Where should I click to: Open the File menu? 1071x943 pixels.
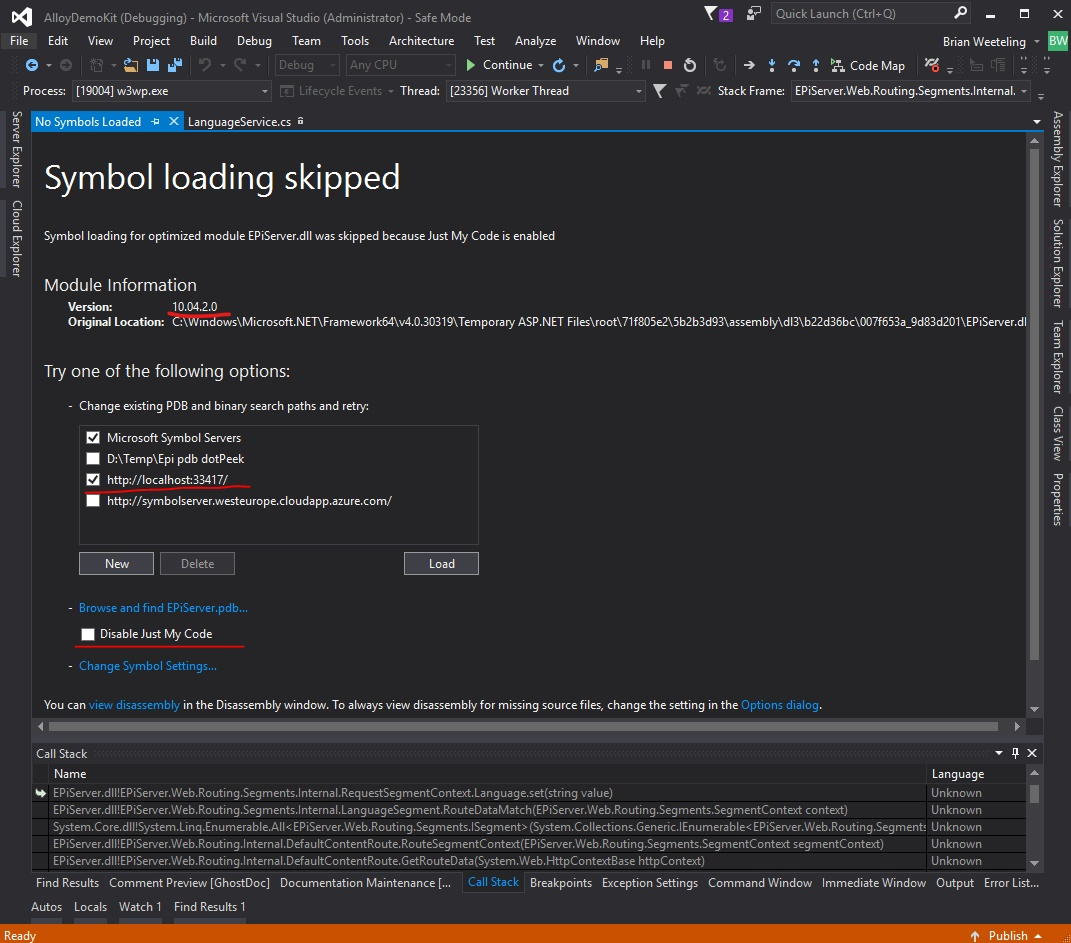tap(19, 41)
